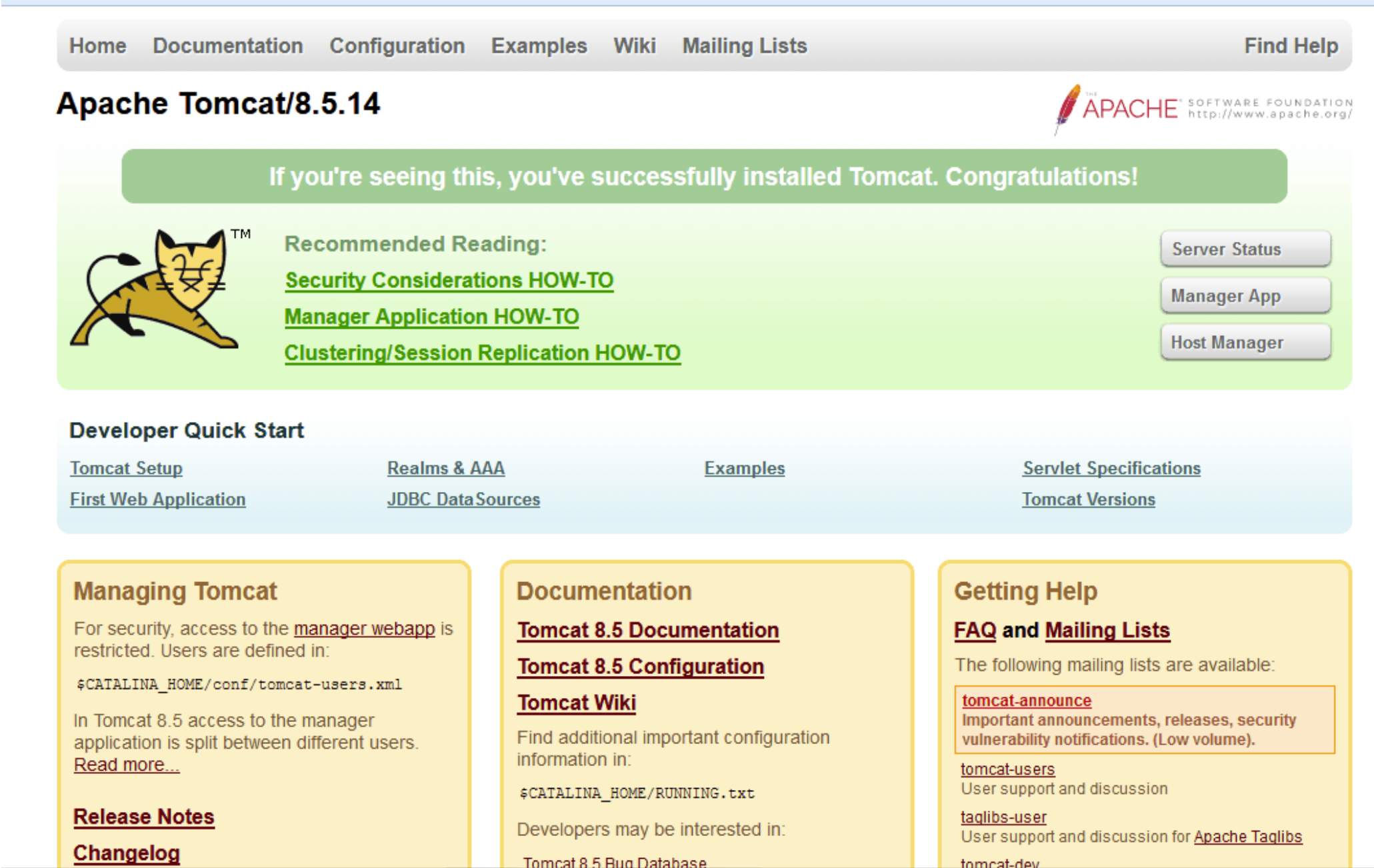Open the Servlet Specifications link

click(x=1111, y=469)
